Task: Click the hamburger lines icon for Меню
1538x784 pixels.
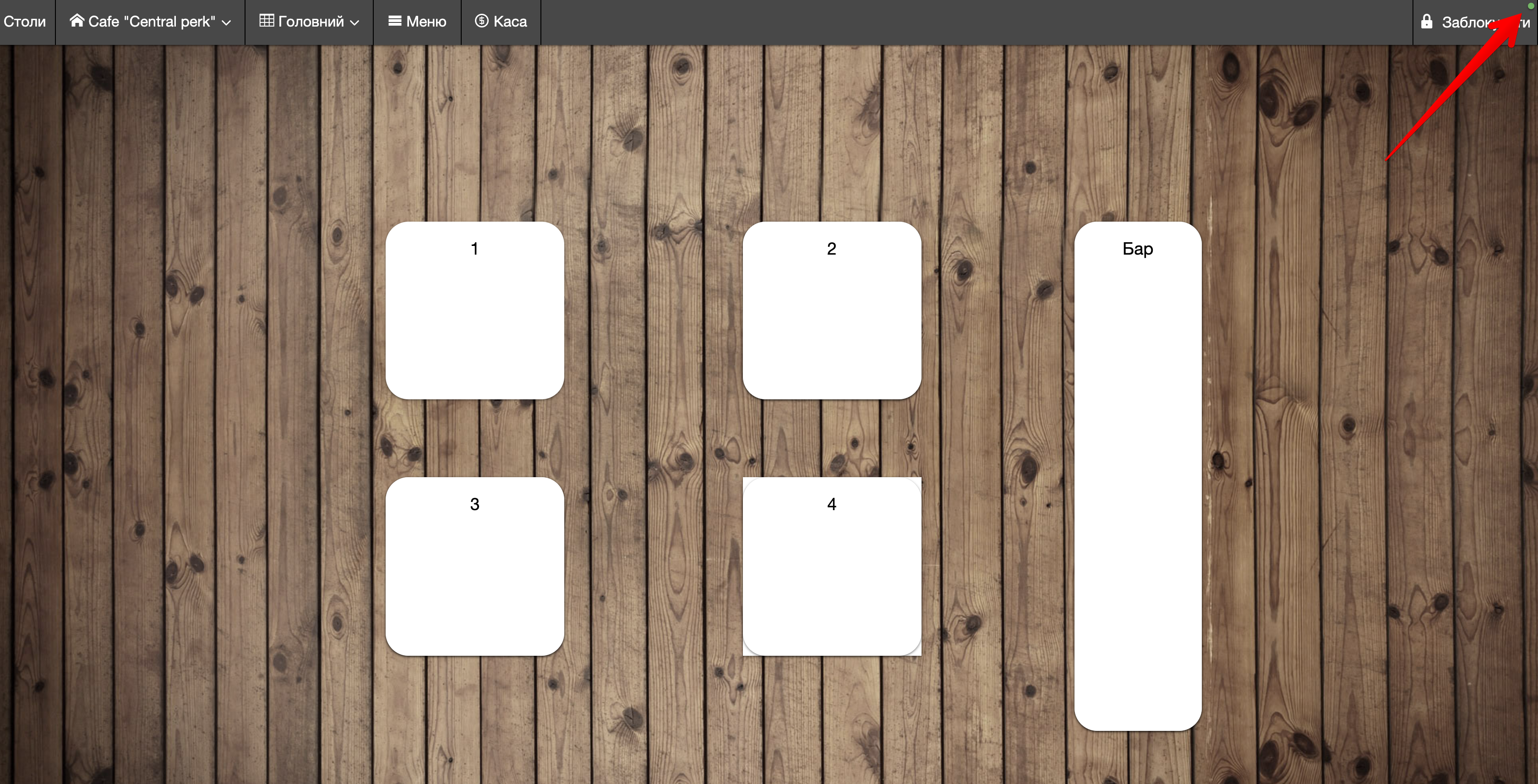Action: pyautogui.click(x=395, y=21)
